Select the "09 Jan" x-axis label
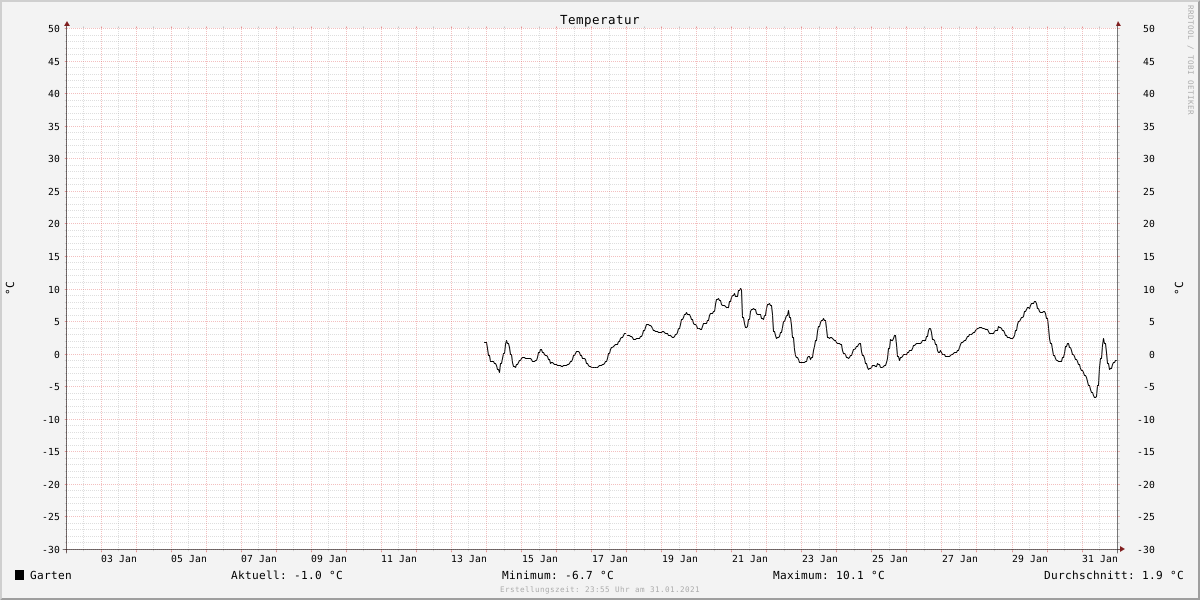The height and width of the screenshot is (600, 1200). coord(329,559)
